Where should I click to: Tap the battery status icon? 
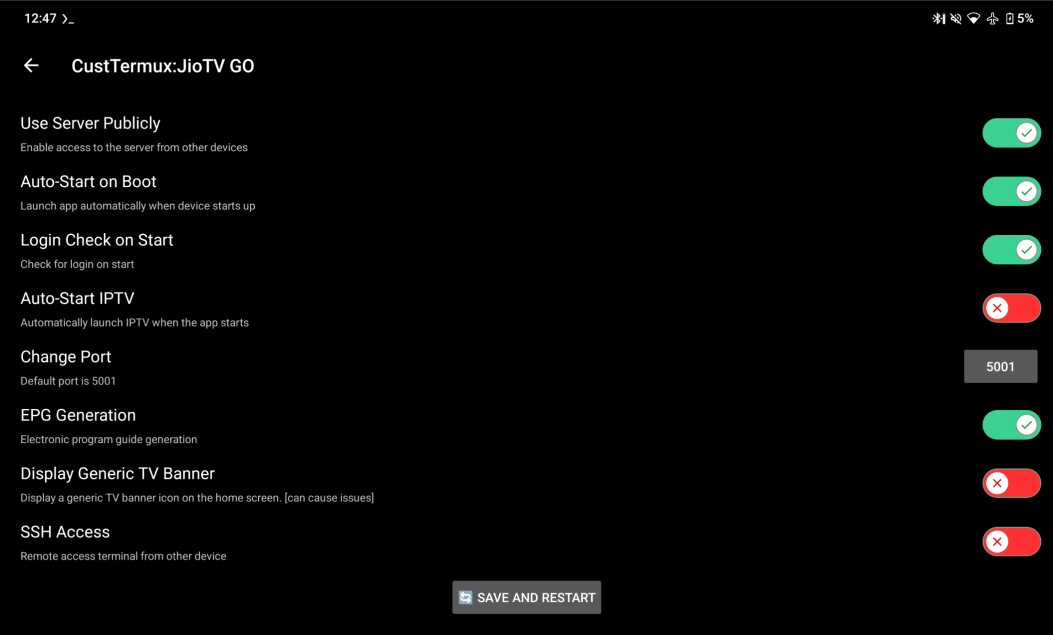[x=1009, y=19]
